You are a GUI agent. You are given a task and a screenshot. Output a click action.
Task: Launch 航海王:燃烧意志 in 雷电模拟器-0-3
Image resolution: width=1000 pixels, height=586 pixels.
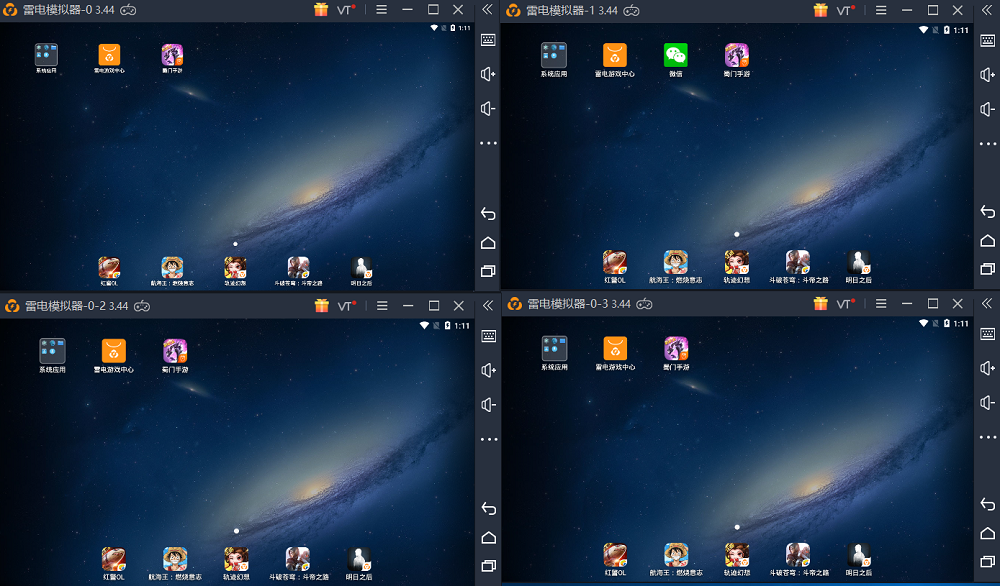point(676,555)
